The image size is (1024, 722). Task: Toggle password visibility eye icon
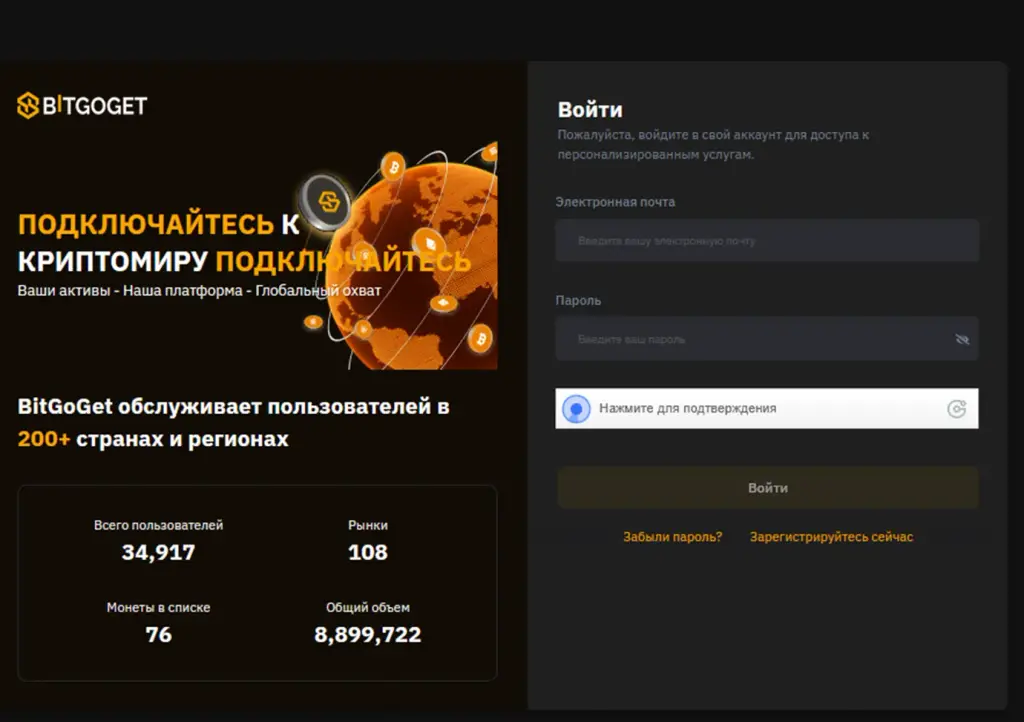(x=962, y=339)
